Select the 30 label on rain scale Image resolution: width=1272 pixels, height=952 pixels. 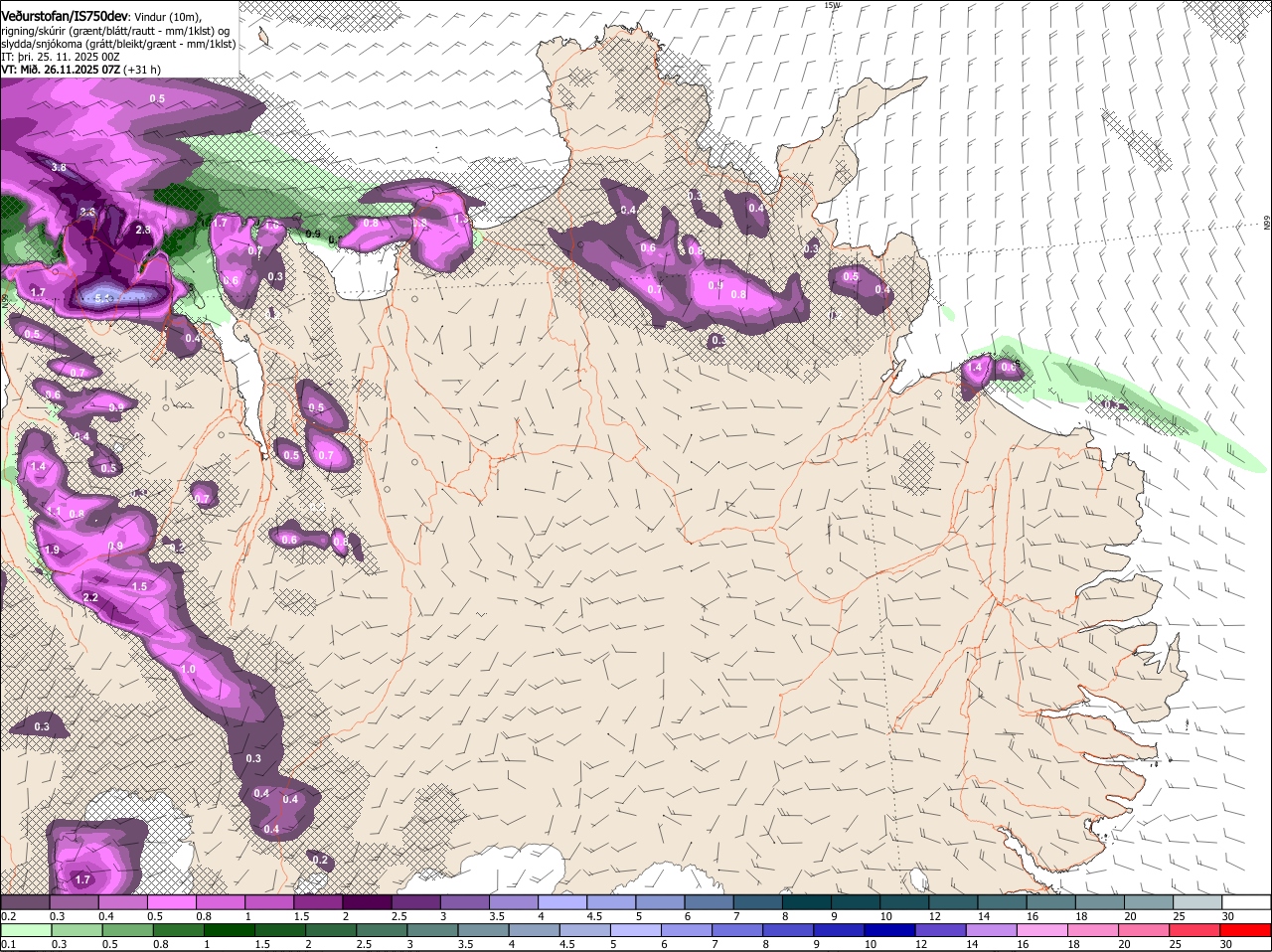1225,944
